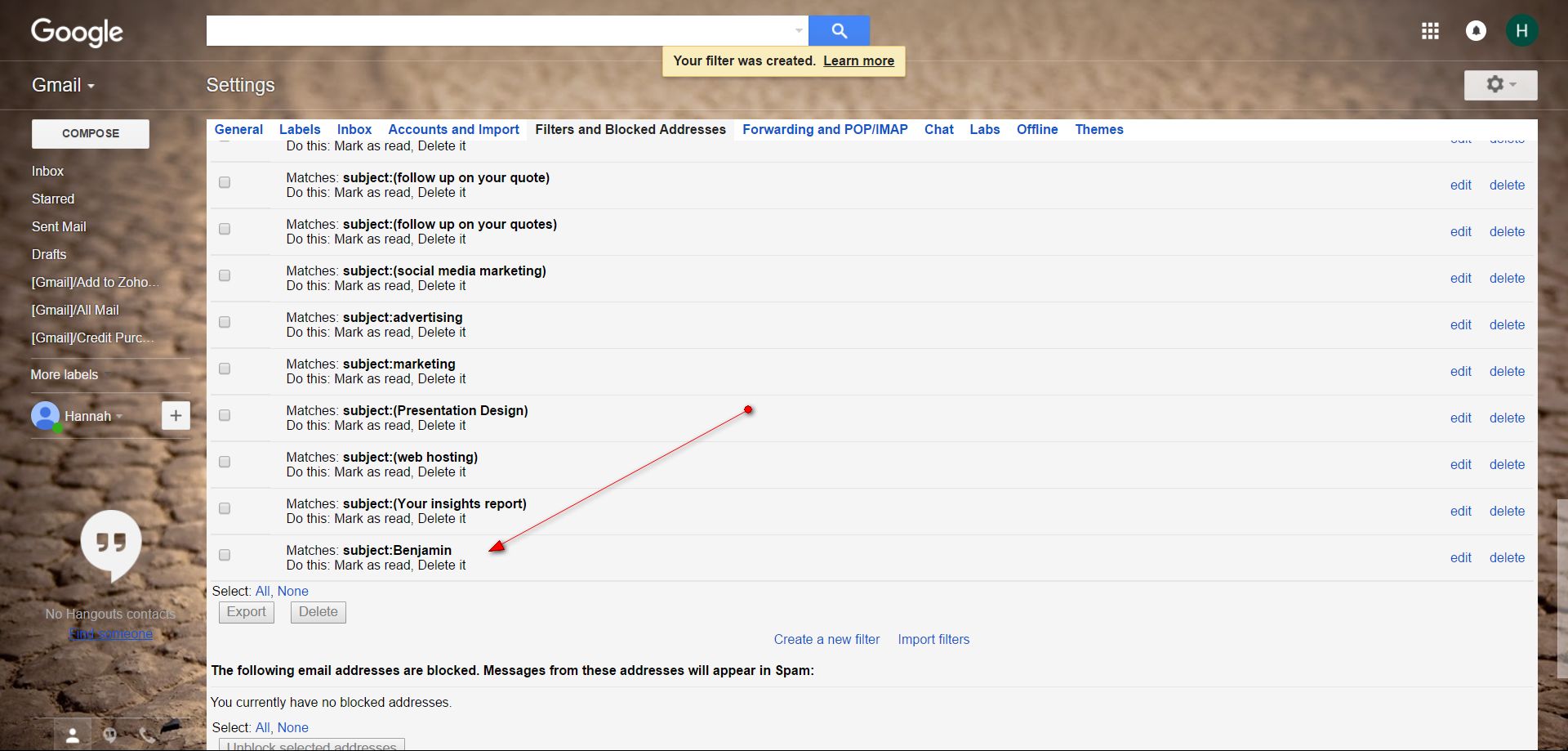1568x751 pixels.
Task: Open Forwarding and POP/IMAP tab
Action: click(x=825, y=129)
